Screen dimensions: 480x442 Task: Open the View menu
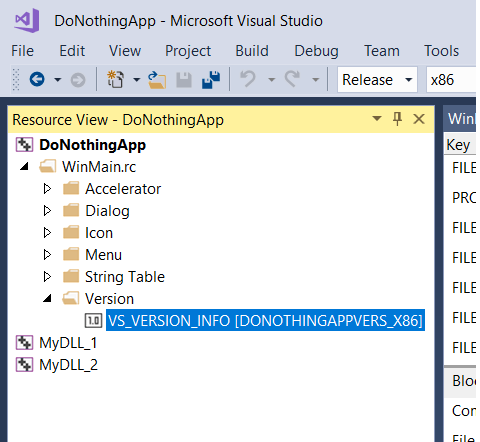(x=125, y=51)
